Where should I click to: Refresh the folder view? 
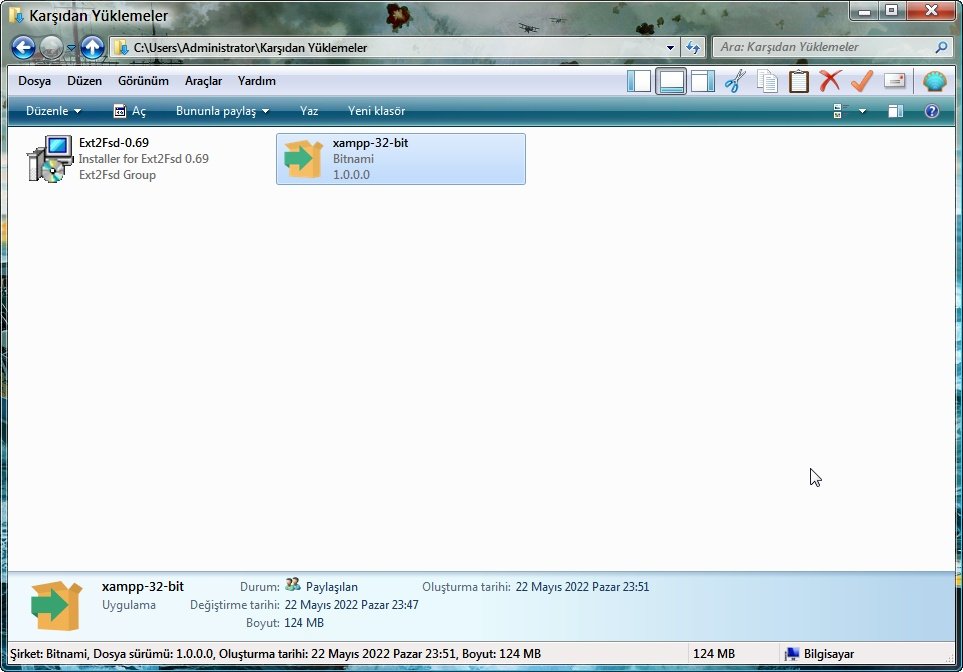click(693, 47)
